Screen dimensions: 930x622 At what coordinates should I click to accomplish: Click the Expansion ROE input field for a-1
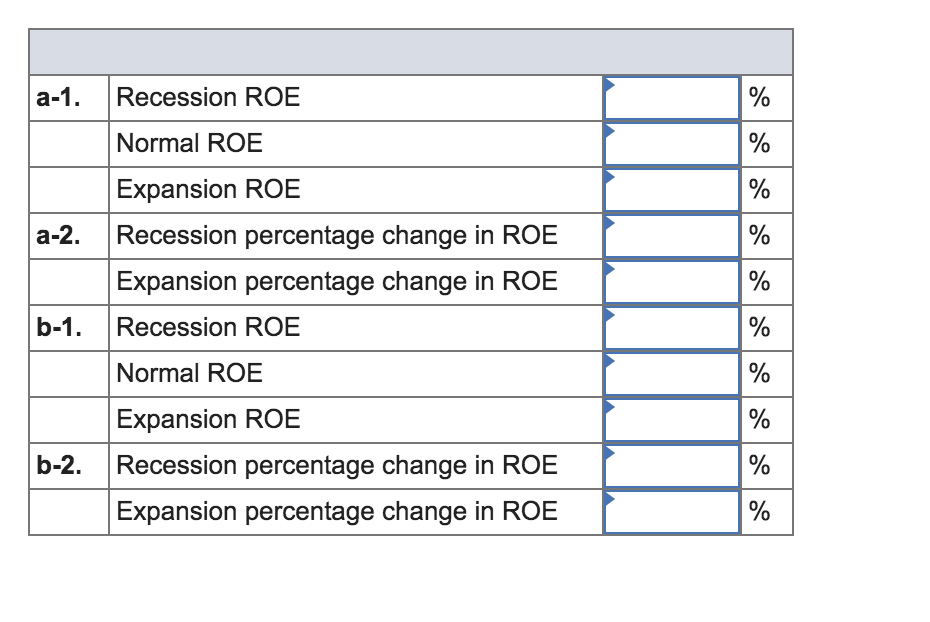[x=670, y=189]
